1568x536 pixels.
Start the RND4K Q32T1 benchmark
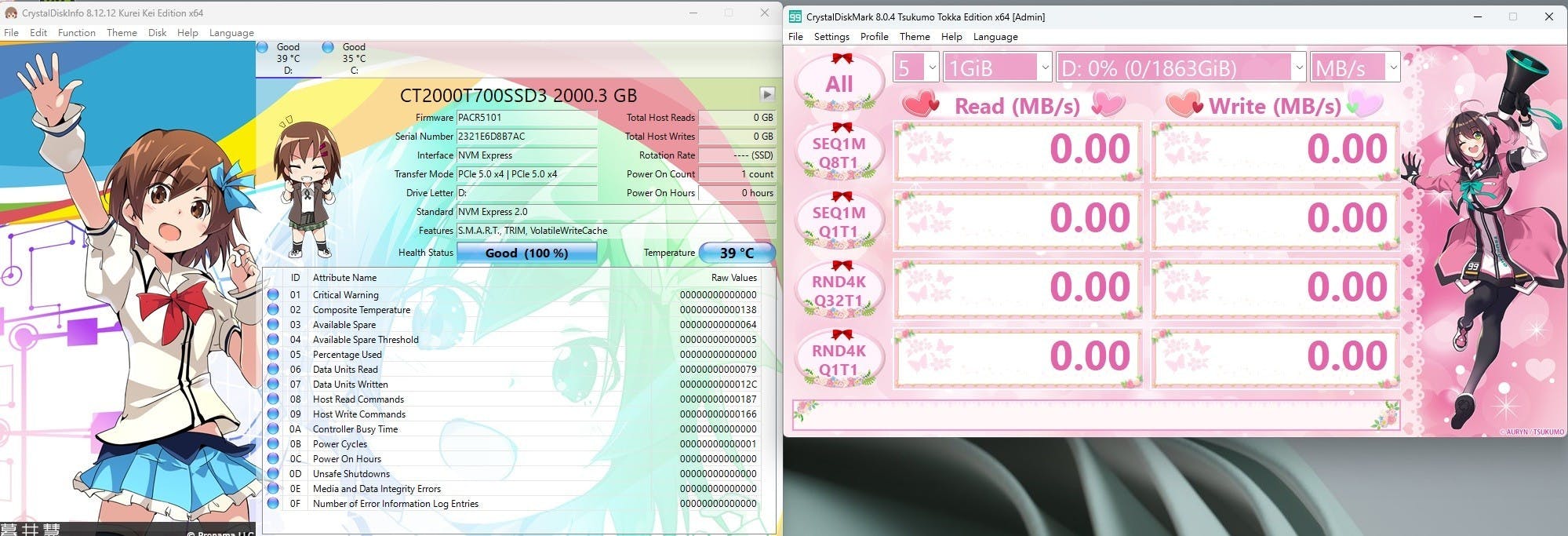(x=839, y=290)
